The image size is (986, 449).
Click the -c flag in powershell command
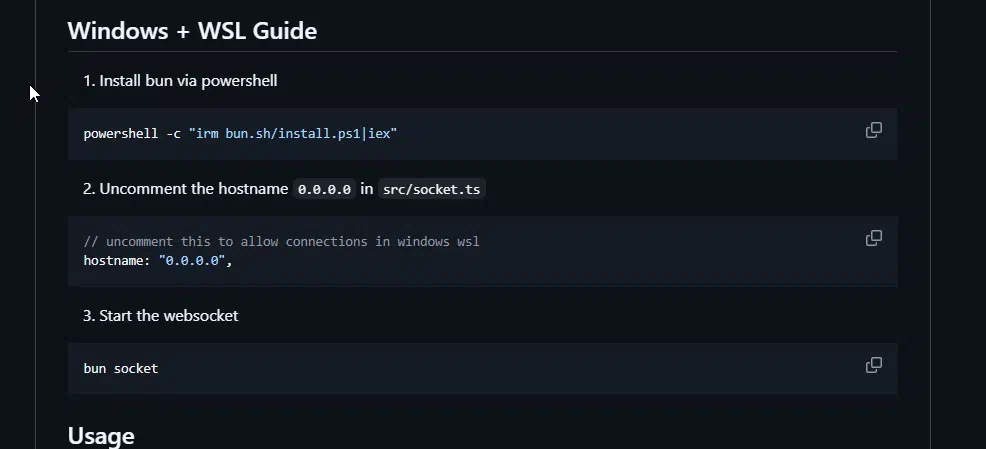[174, 134]
